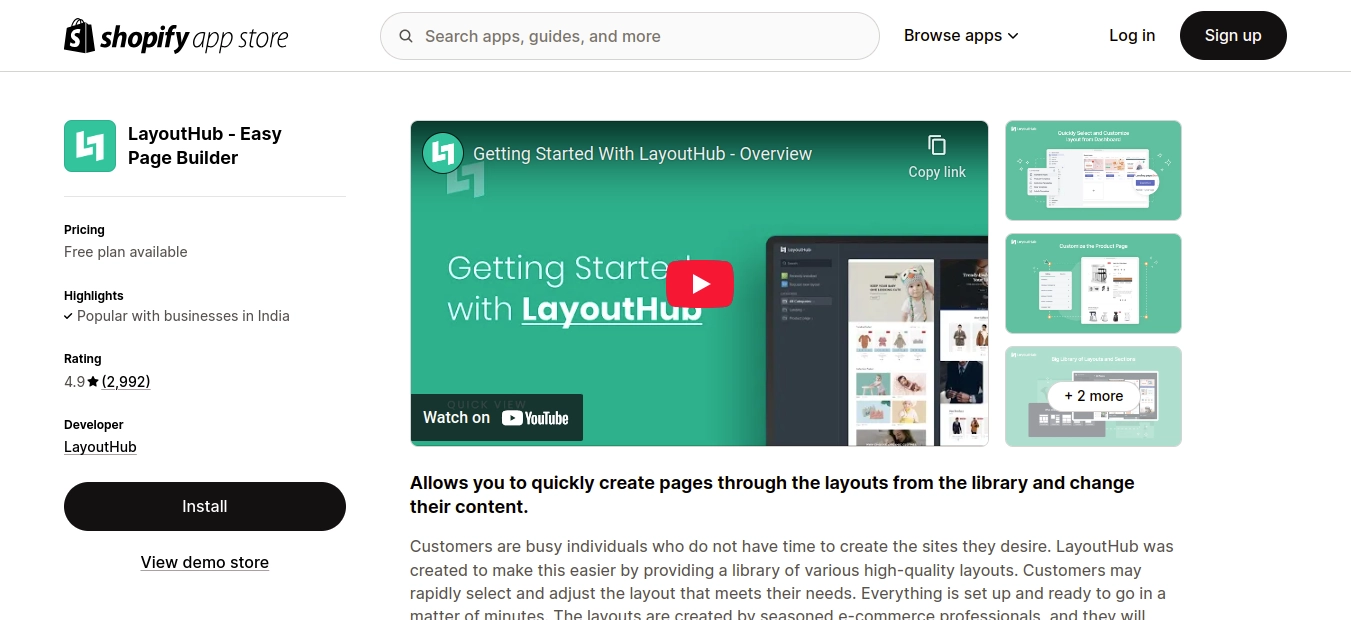Click the Shopify app store logo
This screenshot has width=1351, height=620.
point(175,35)
